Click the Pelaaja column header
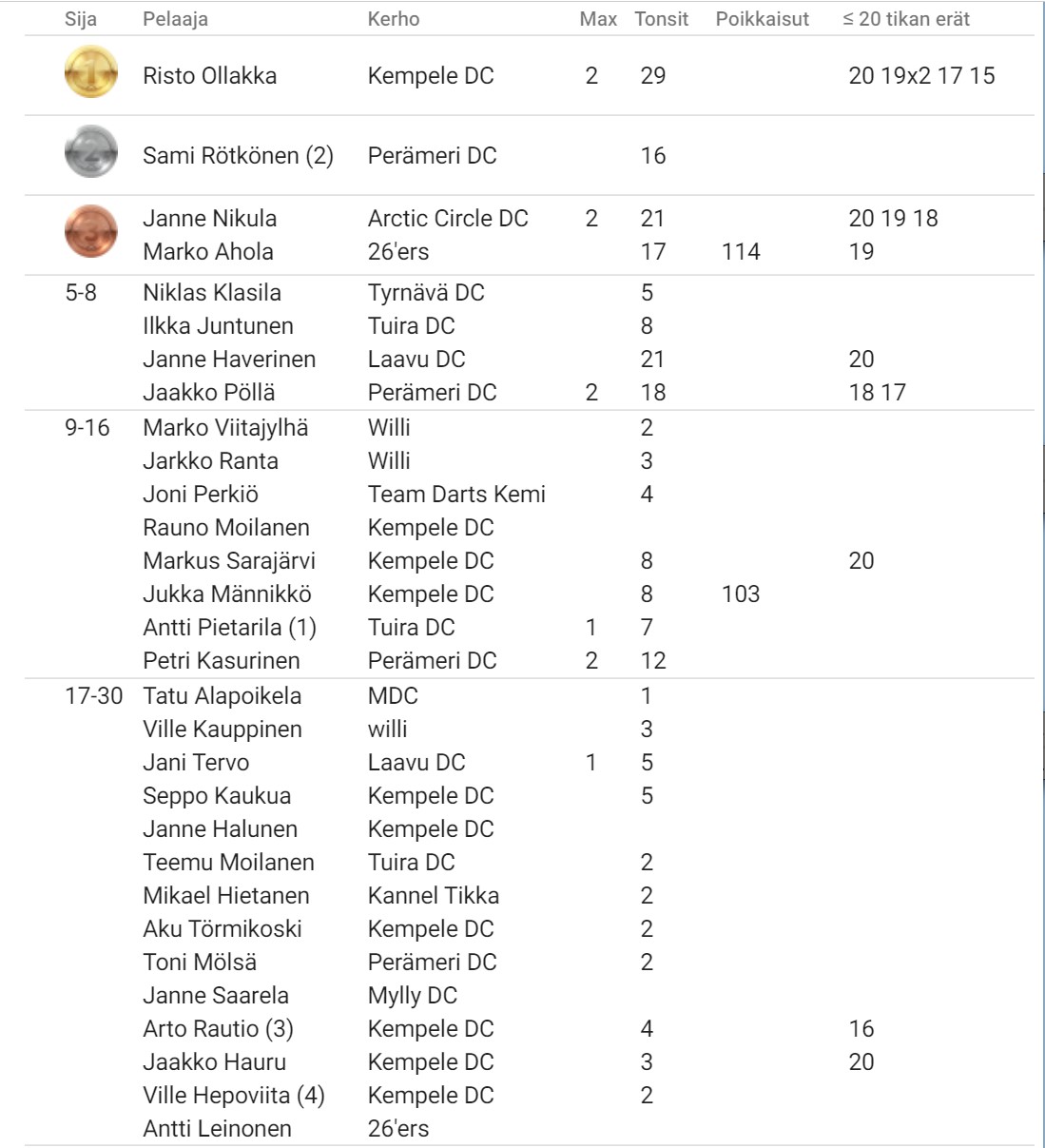The width and height of the screenshot is (1045, 1148). pos(175,19)
